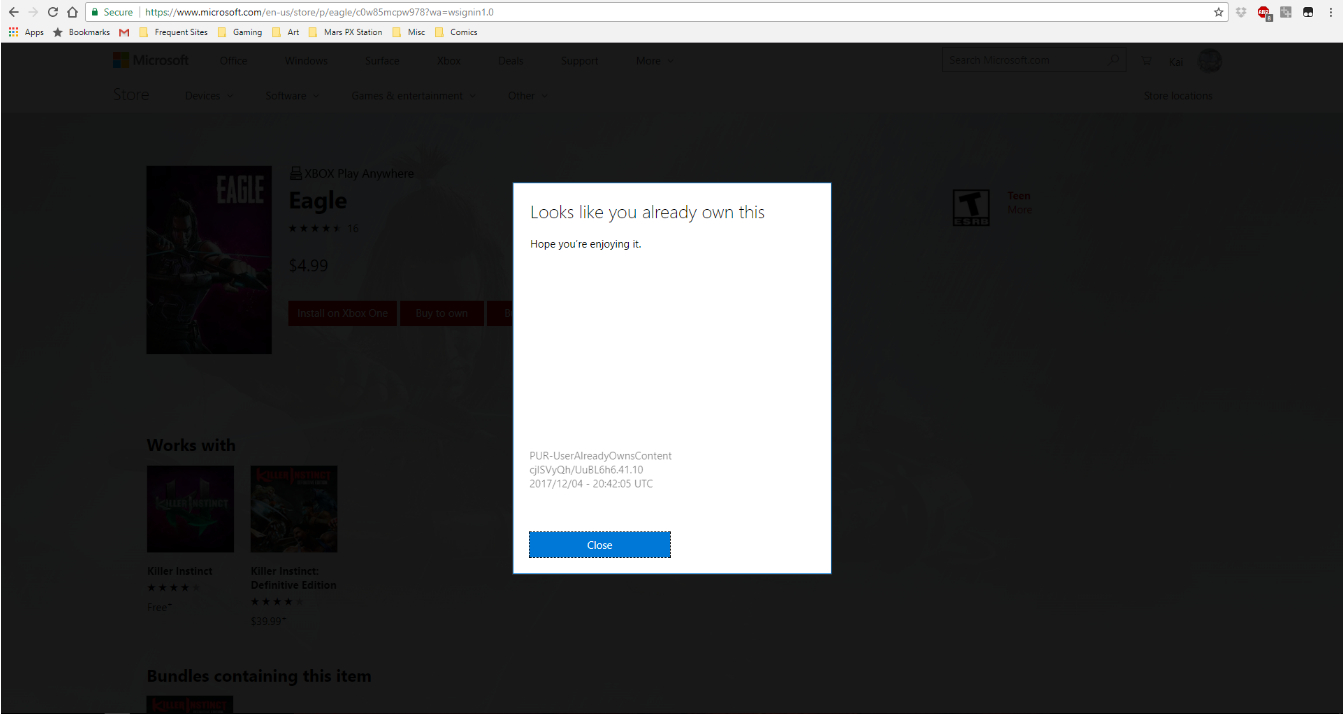
Task: Open the Windows menu item
Action: 306,61
